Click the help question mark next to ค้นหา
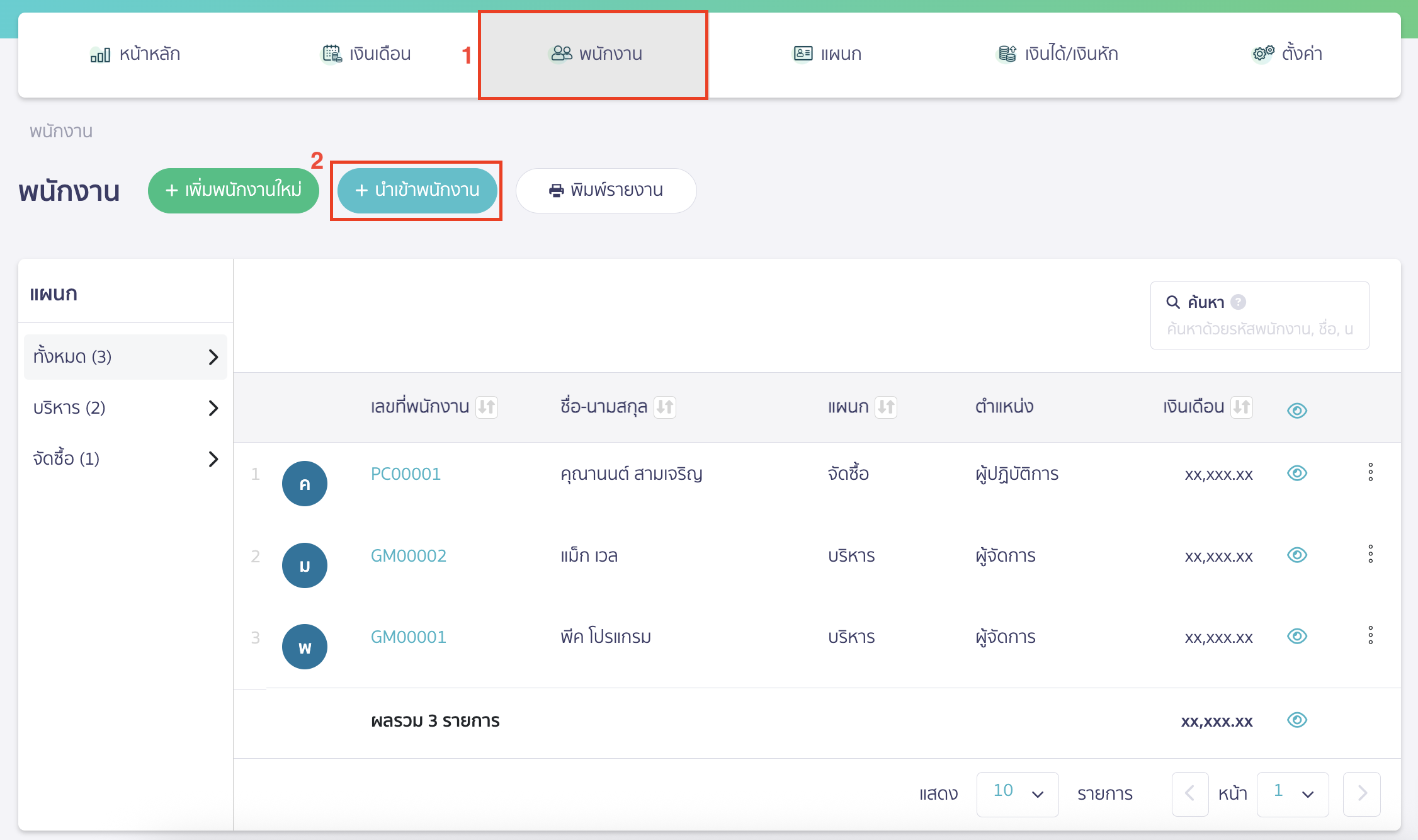The width and height of the screenshot is (1418, 840). tap(1238, 302)
